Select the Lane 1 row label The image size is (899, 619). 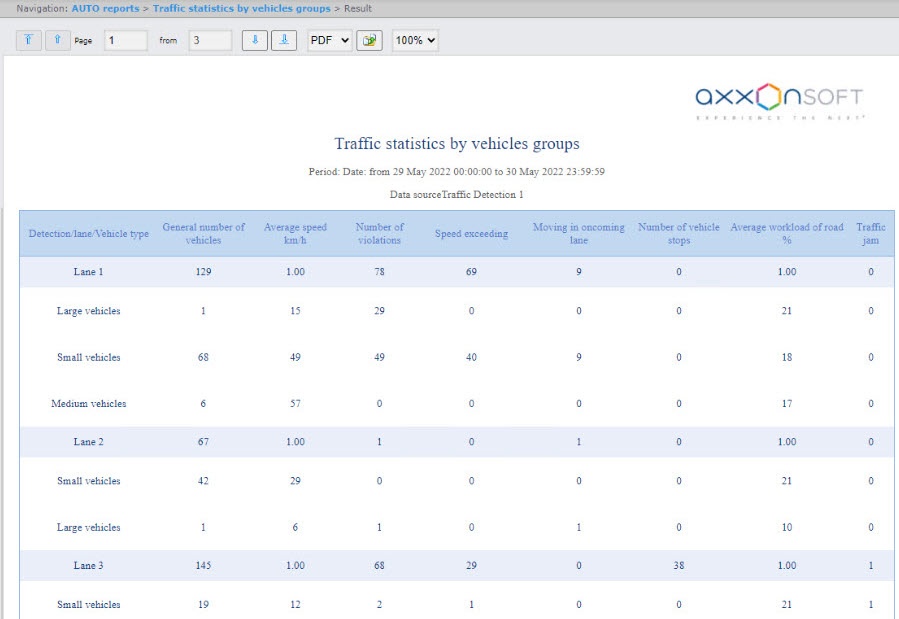pos(88,272)
